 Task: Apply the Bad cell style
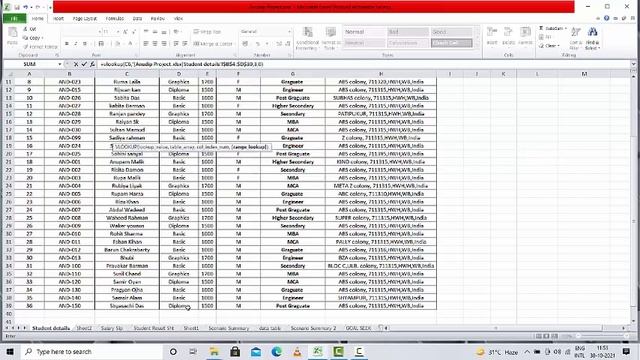pos(408,32)
